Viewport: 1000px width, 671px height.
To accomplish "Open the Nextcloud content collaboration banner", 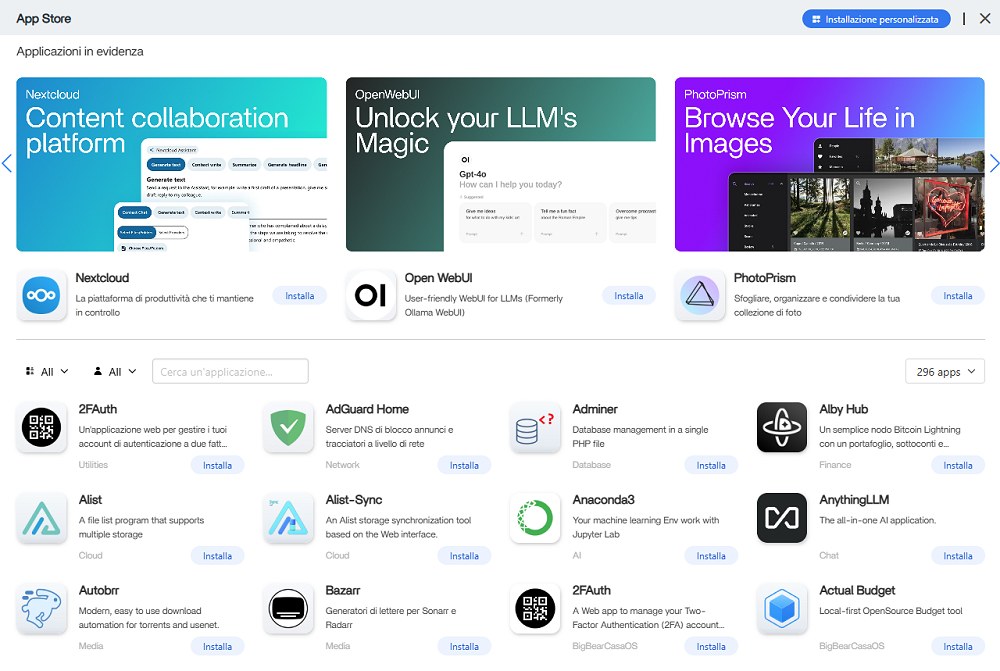I will [172, 165].
